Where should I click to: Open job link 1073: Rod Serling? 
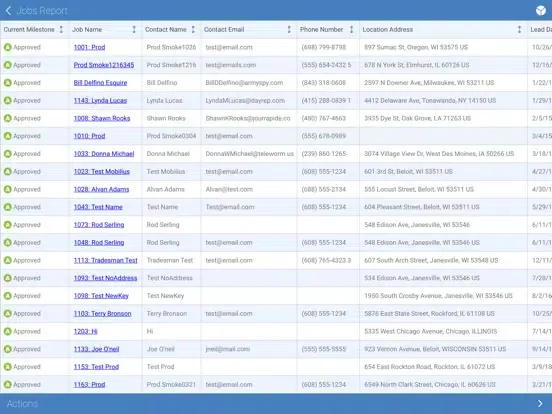99,225
